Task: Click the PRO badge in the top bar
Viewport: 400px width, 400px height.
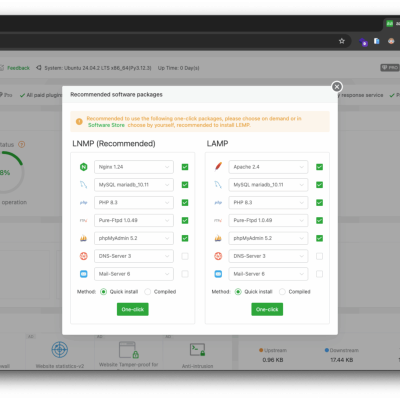Action: 390,68
